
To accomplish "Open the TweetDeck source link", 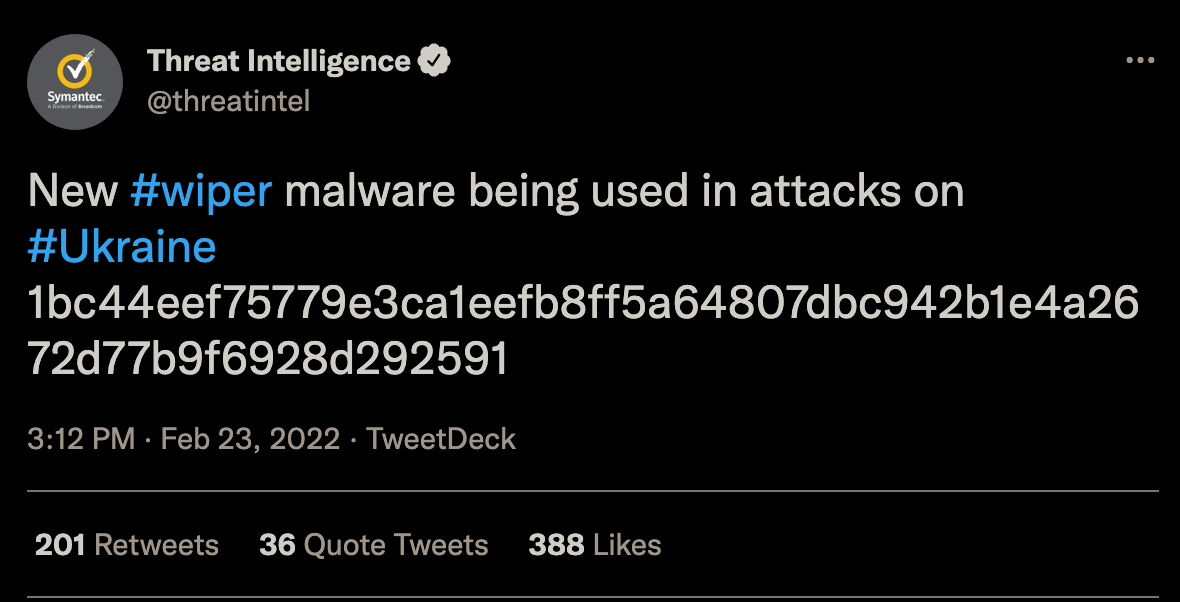I will coord(441,439).
